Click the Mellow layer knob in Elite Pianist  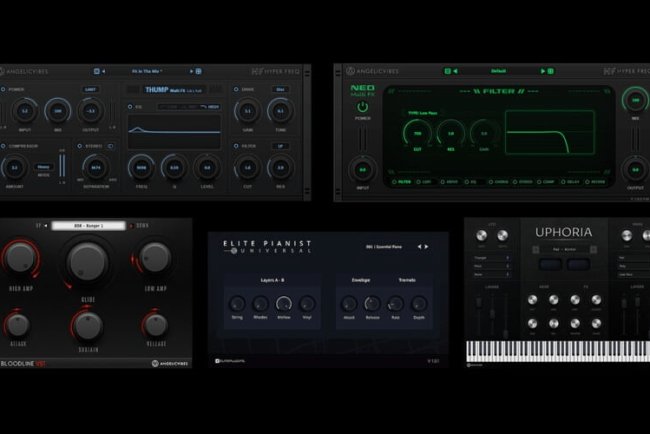pos(283,303)
